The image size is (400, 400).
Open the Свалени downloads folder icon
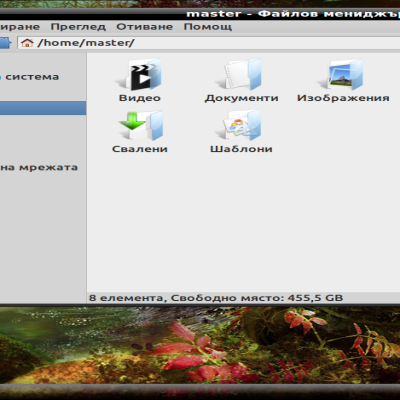click(x=140, y=126)
